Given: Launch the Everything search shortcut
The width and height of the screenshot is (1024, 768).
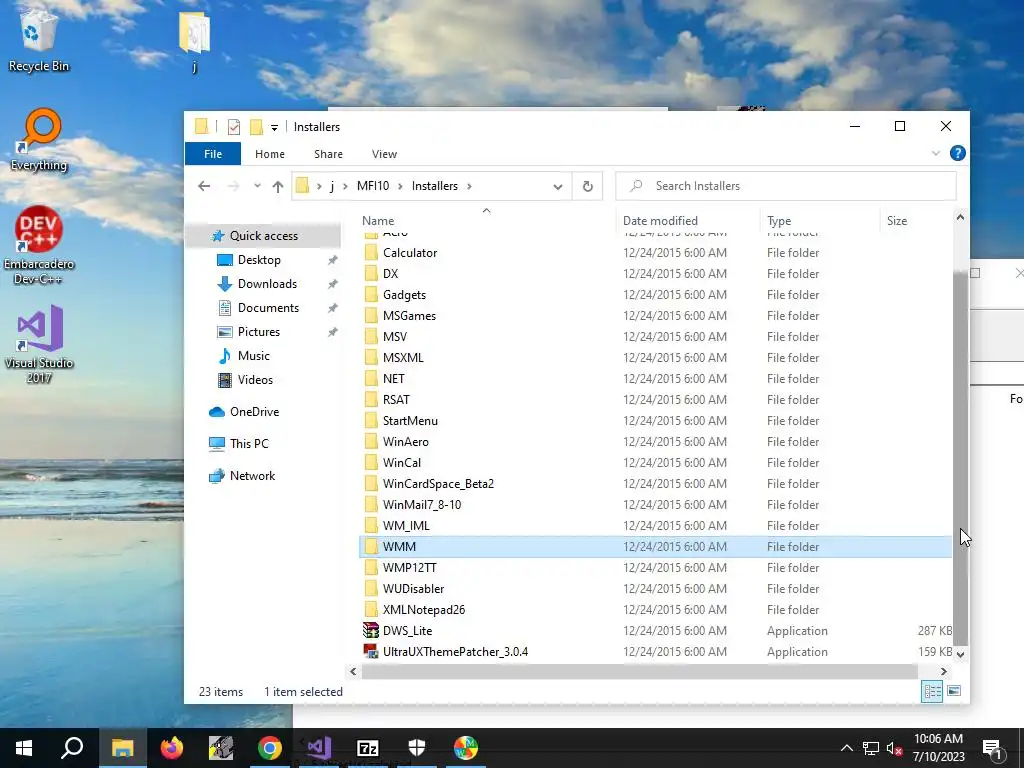Looking at the screenshot, I should (39, 140).
